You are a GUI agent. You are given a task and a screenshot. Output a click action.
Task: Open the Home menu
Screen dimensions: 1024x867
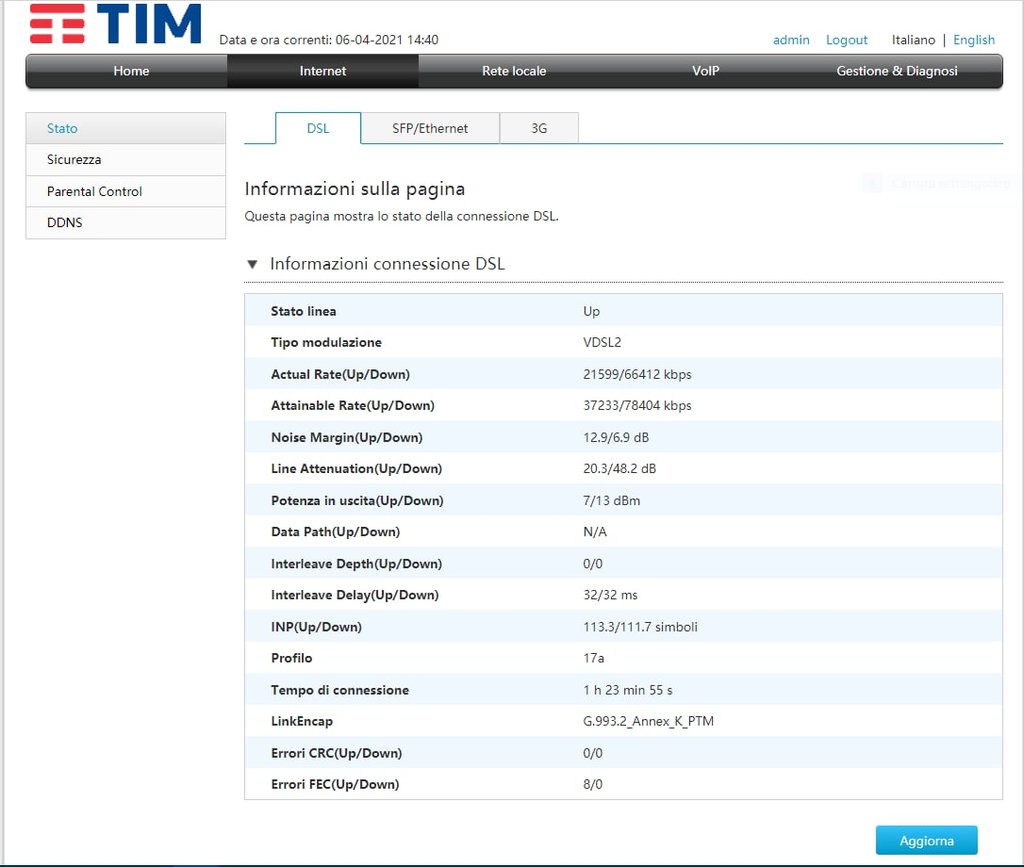pyautogui.click(x=131, y=71)
